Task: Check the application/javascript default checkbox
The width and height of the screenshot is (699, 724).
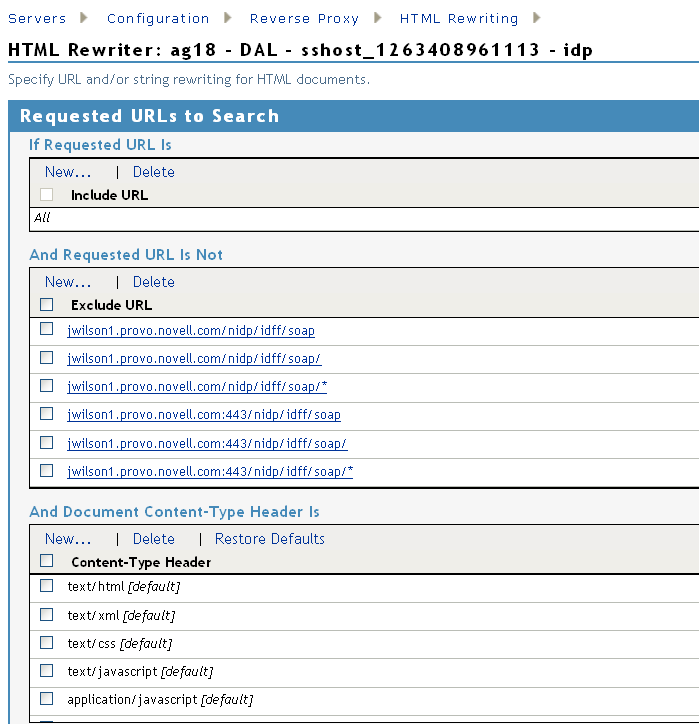Action: click(x=46, y=699)
